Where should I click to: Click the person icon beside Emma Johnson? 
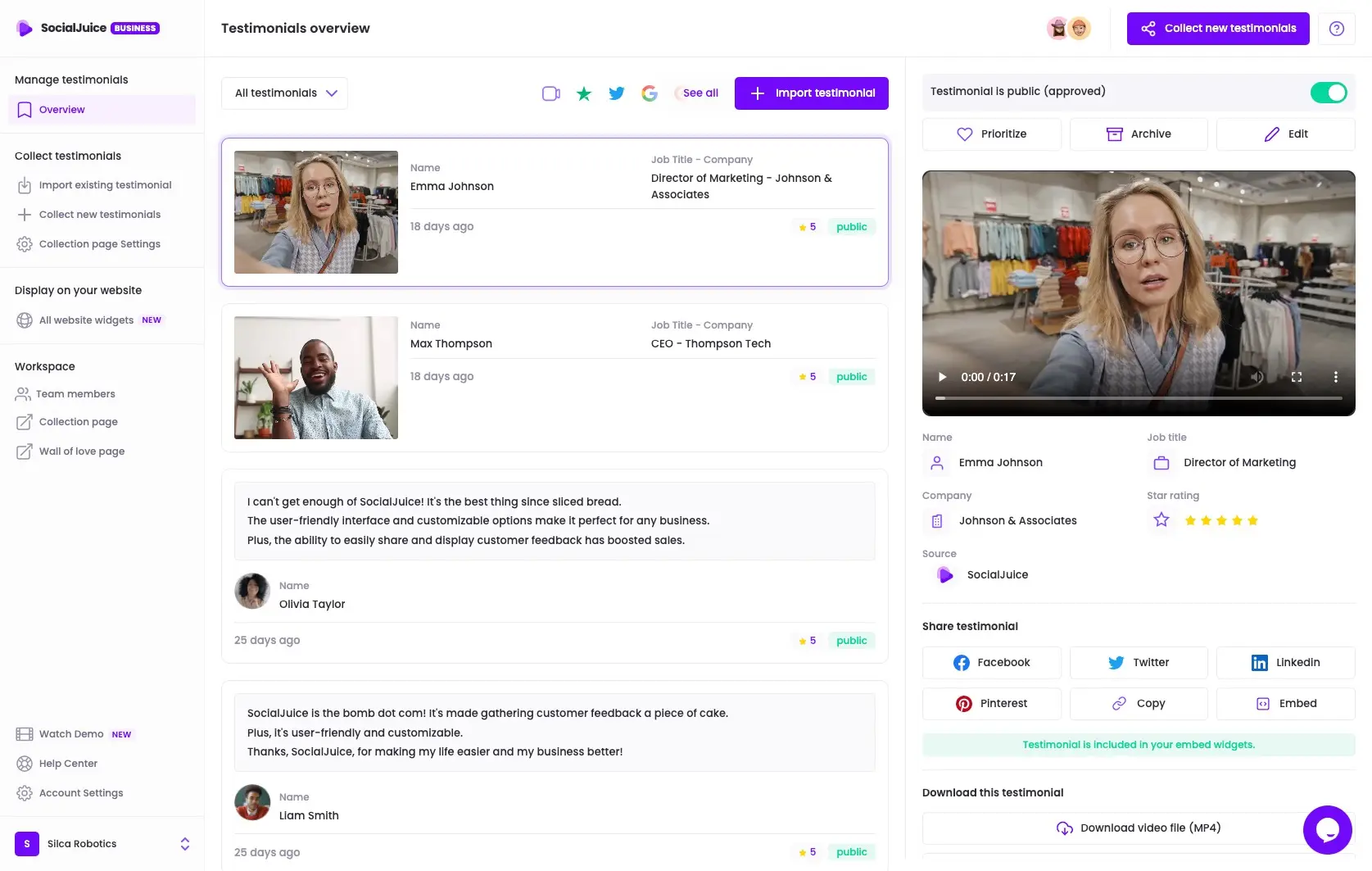937,463
